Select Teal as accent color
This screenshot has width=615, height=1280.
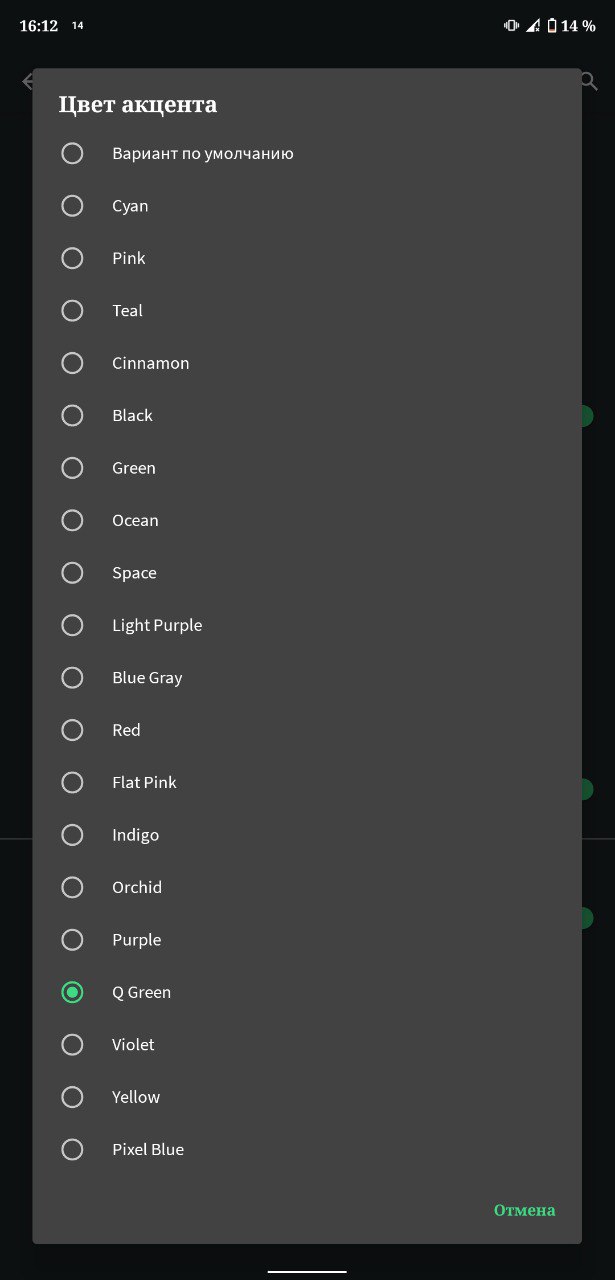click(x=307, y=311)
